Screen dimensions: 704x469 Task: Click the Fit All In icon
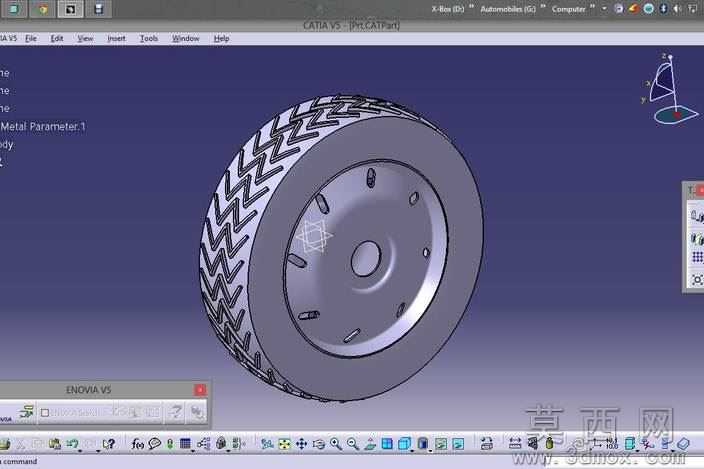[x=284, y=444]
